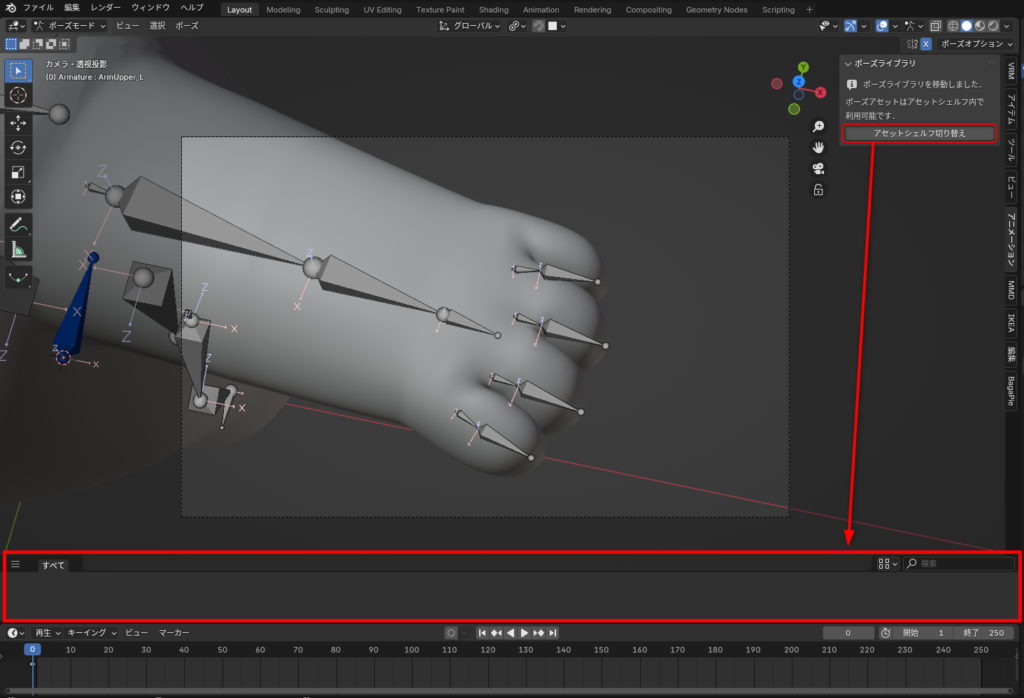Switch to the Sculpting workspace tab

332,9
